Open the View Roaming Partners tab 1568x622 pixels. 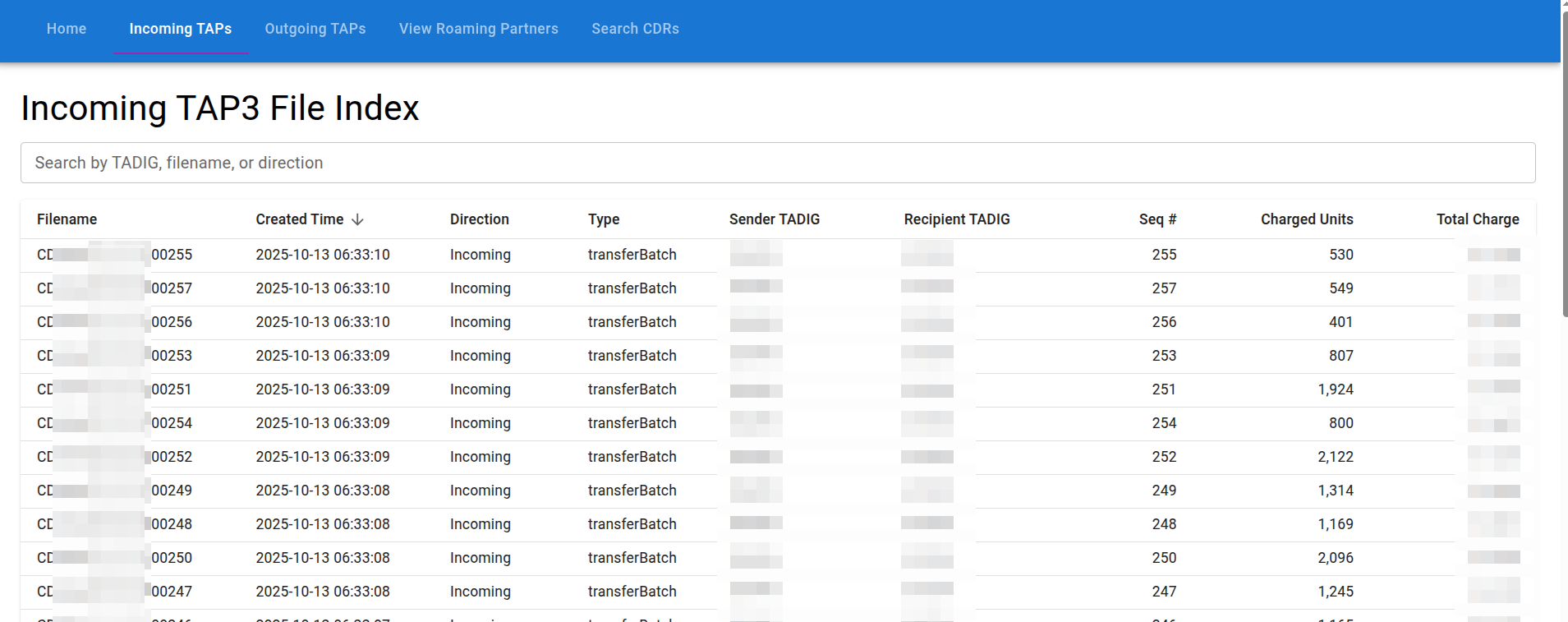478,29
